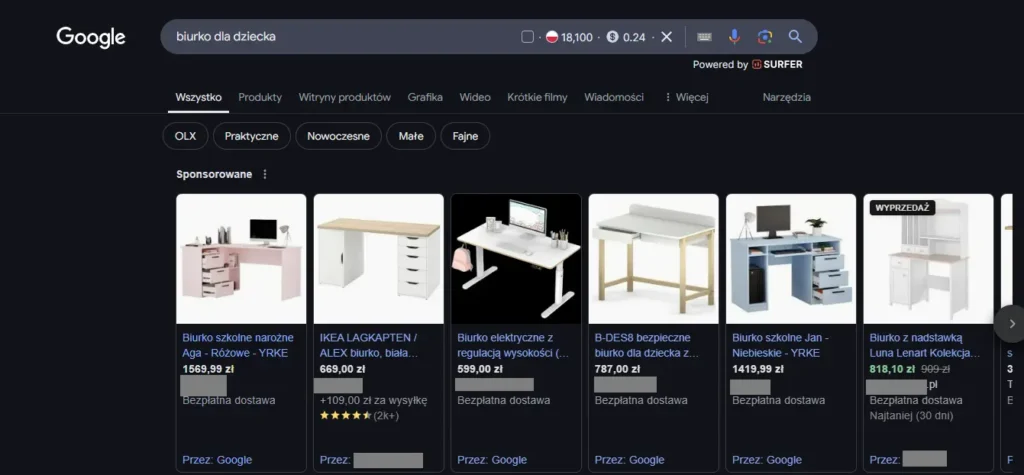Viewport: 1024px width, 475px height.
Task: Open the IKEA LAGKAPTEN / ALEX biurko link
Action: tap(368, 345)
